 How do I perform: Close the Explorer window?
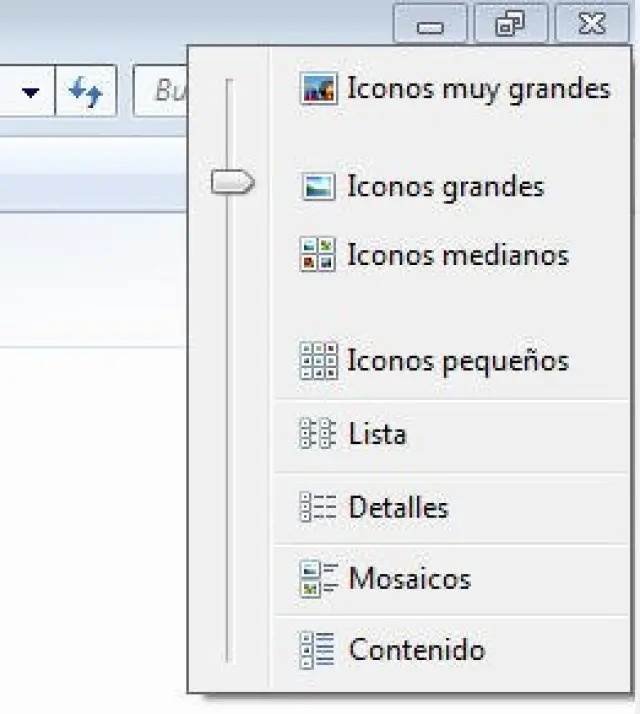coord(592,25)
